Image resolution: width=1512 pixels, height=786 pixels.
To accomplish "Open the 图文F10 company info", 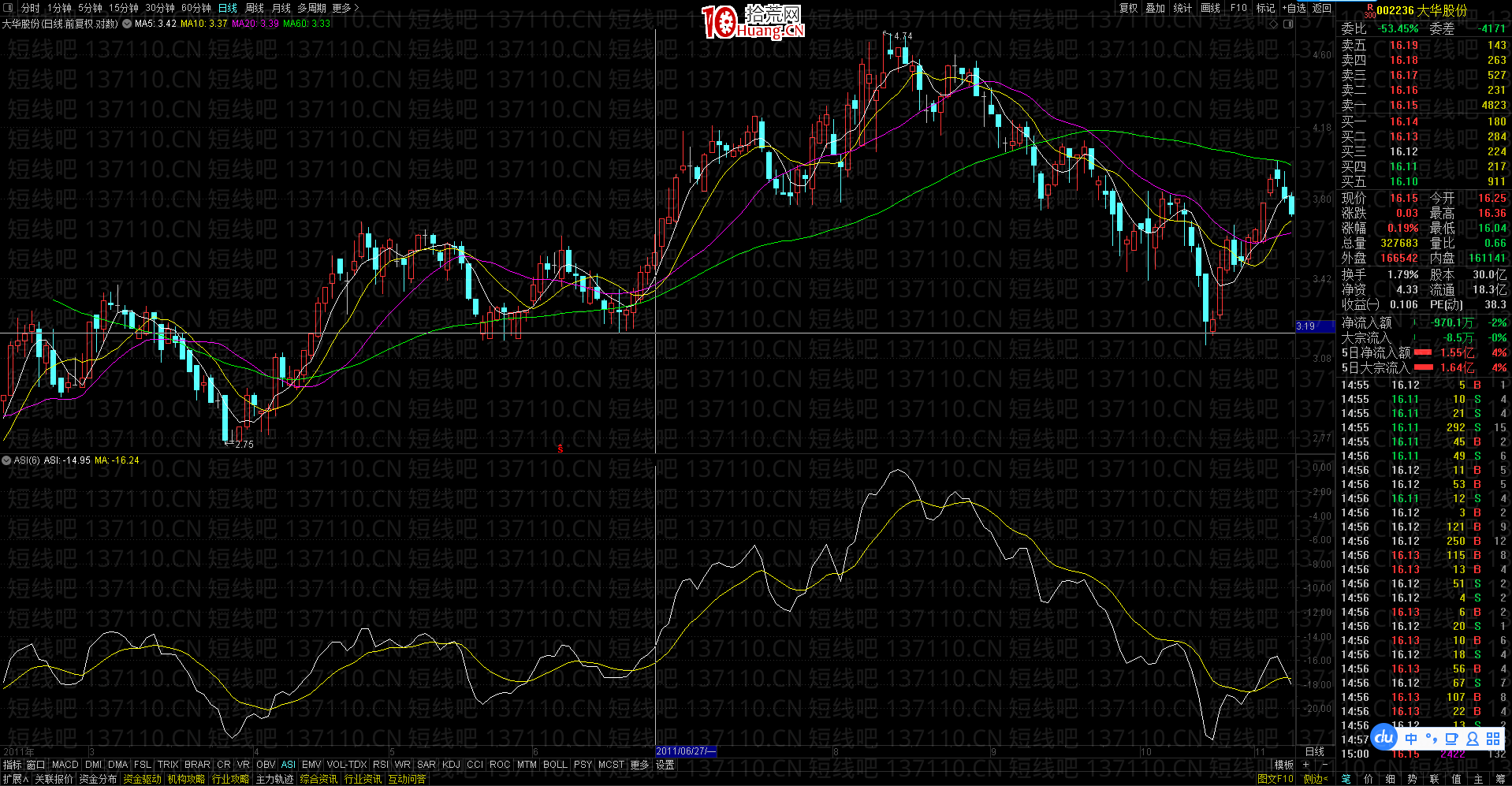I will pos(1275,779).
